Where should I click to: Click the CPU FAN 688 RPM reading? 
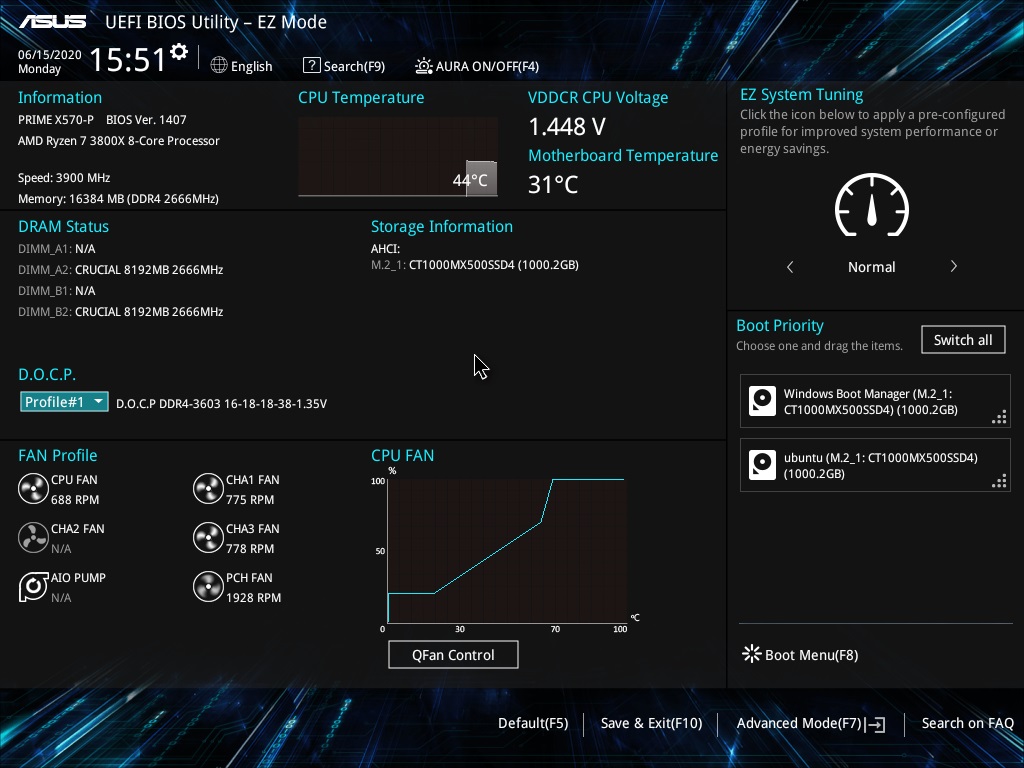75,500
